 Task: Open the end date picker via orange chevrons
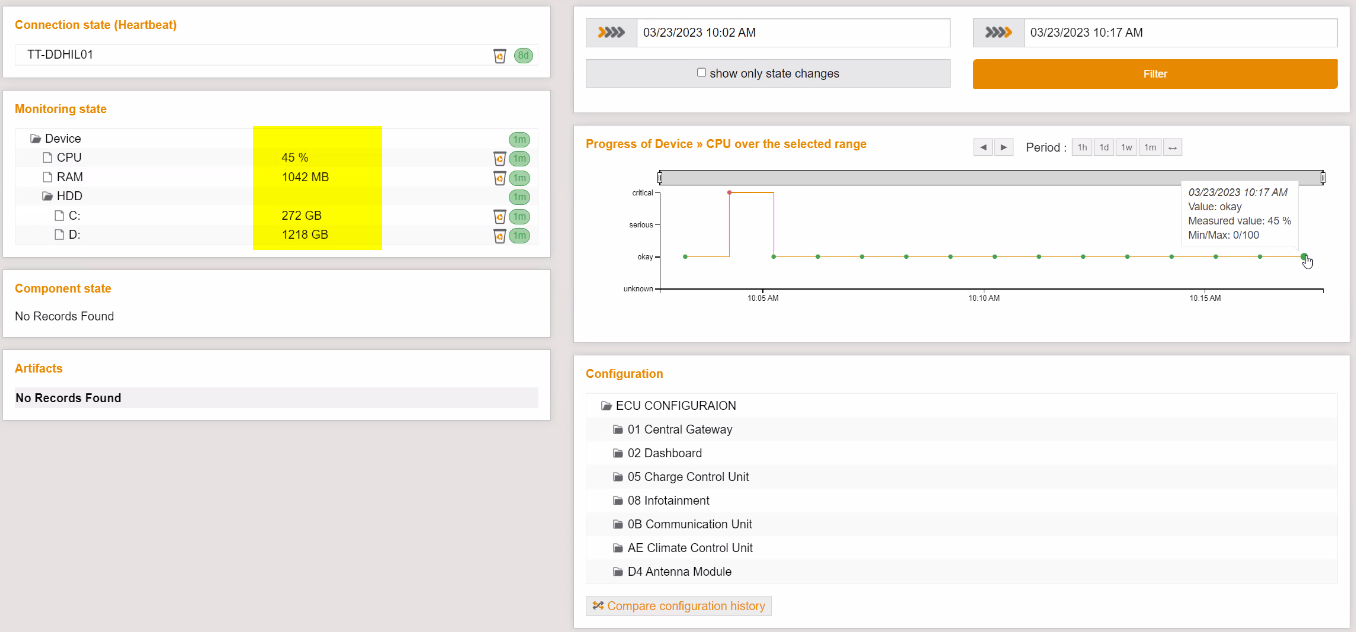tap(997, 32)
